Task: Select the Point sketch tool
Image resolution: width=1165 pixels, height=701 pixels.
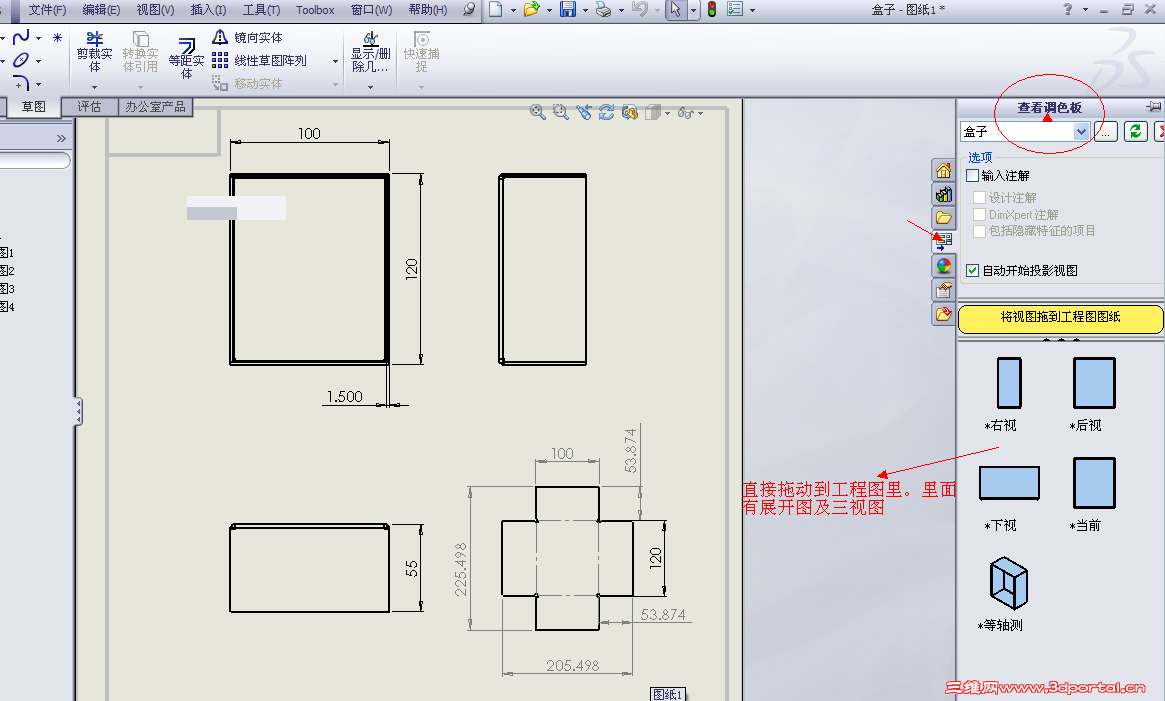Action: pyautogui.click(x=57, y=37)
